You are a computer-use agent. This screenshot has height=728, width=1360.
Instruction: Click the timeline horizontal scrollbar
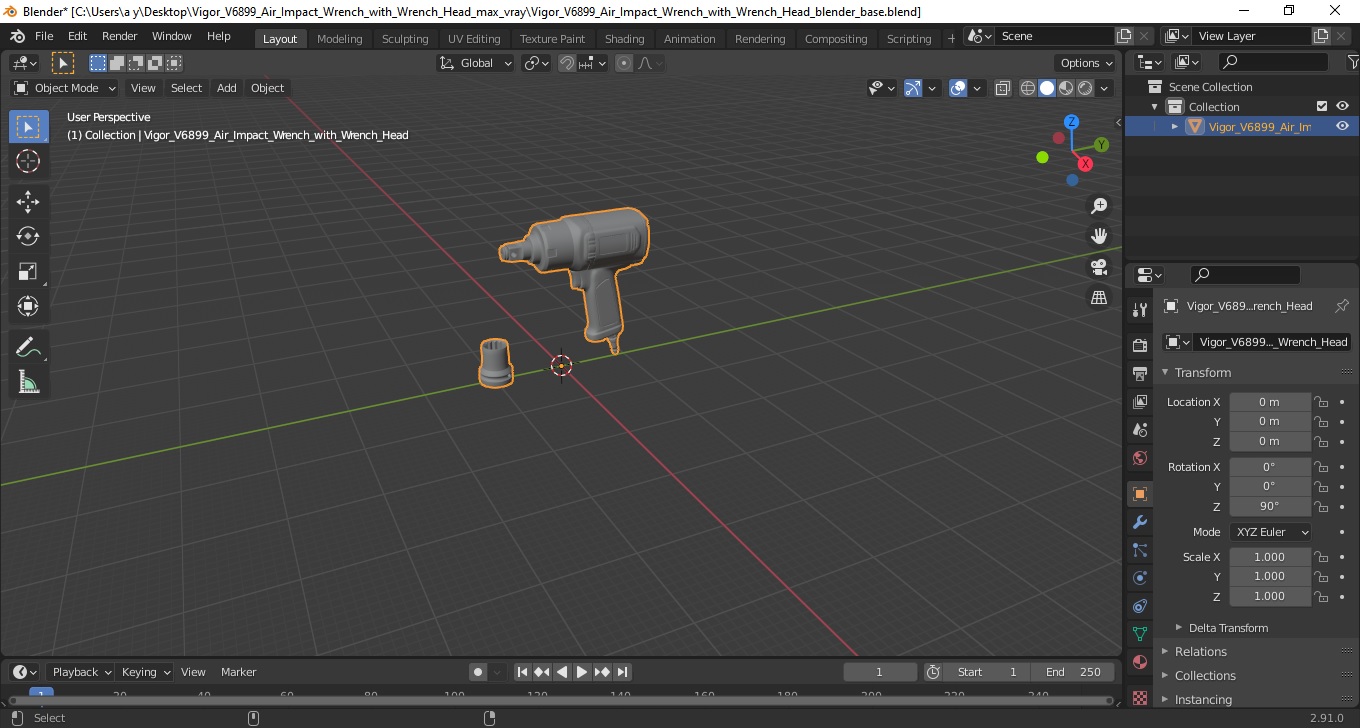click(560, 700)
